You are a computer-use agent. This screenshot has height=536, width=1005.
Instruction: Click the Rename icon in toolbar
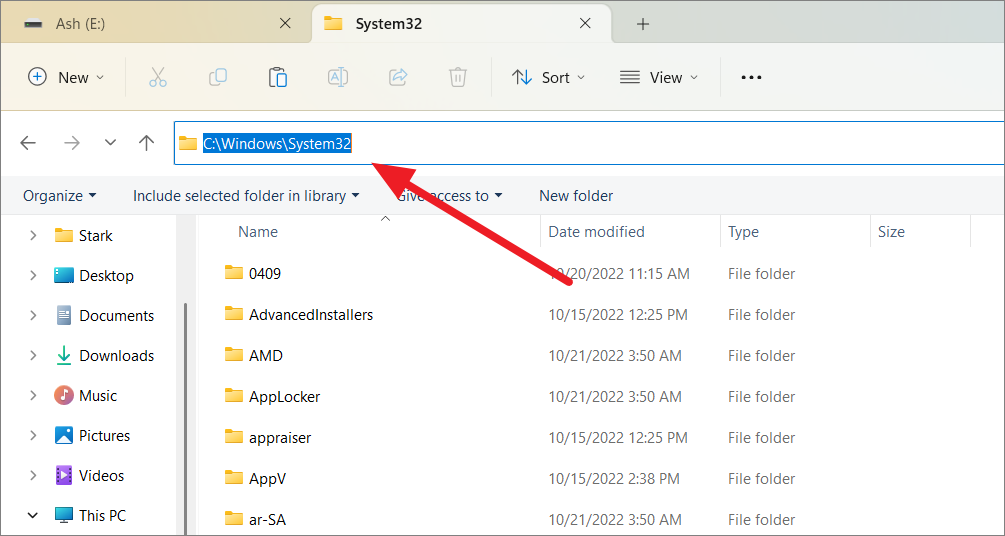click(338, 78)
